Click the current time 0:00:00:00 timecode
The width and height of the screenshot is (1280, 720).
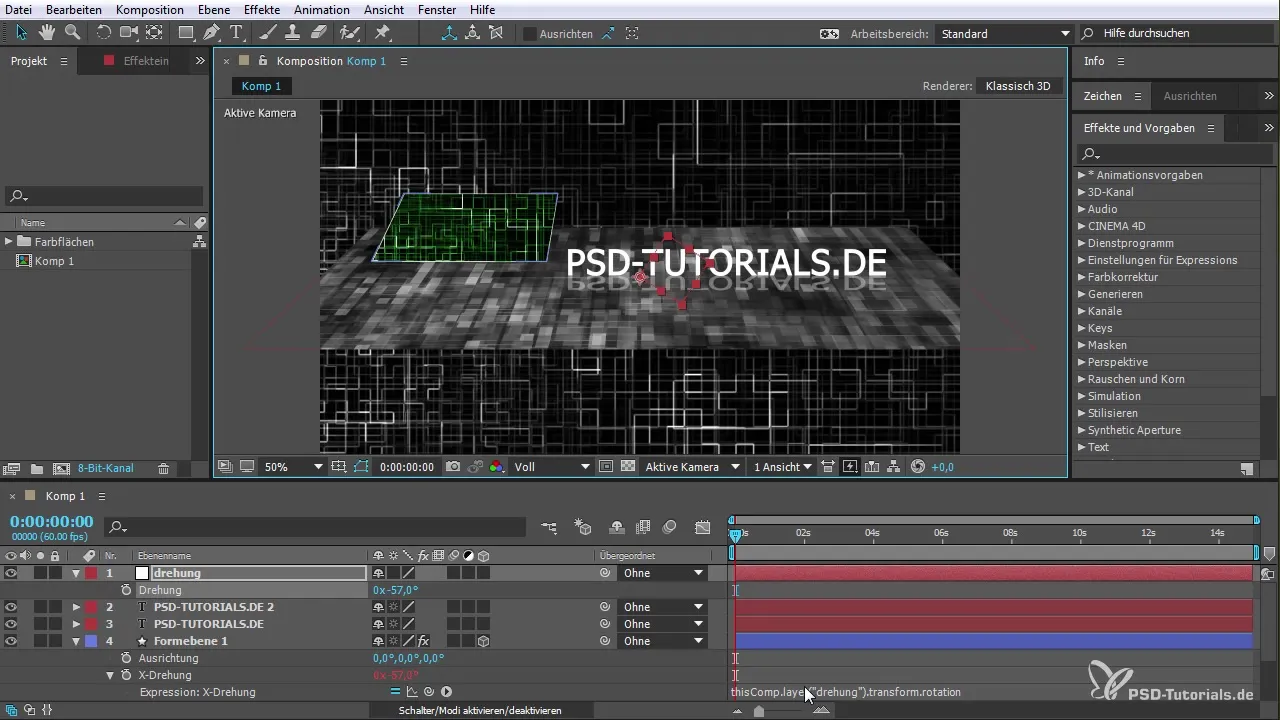click(51, 522)
